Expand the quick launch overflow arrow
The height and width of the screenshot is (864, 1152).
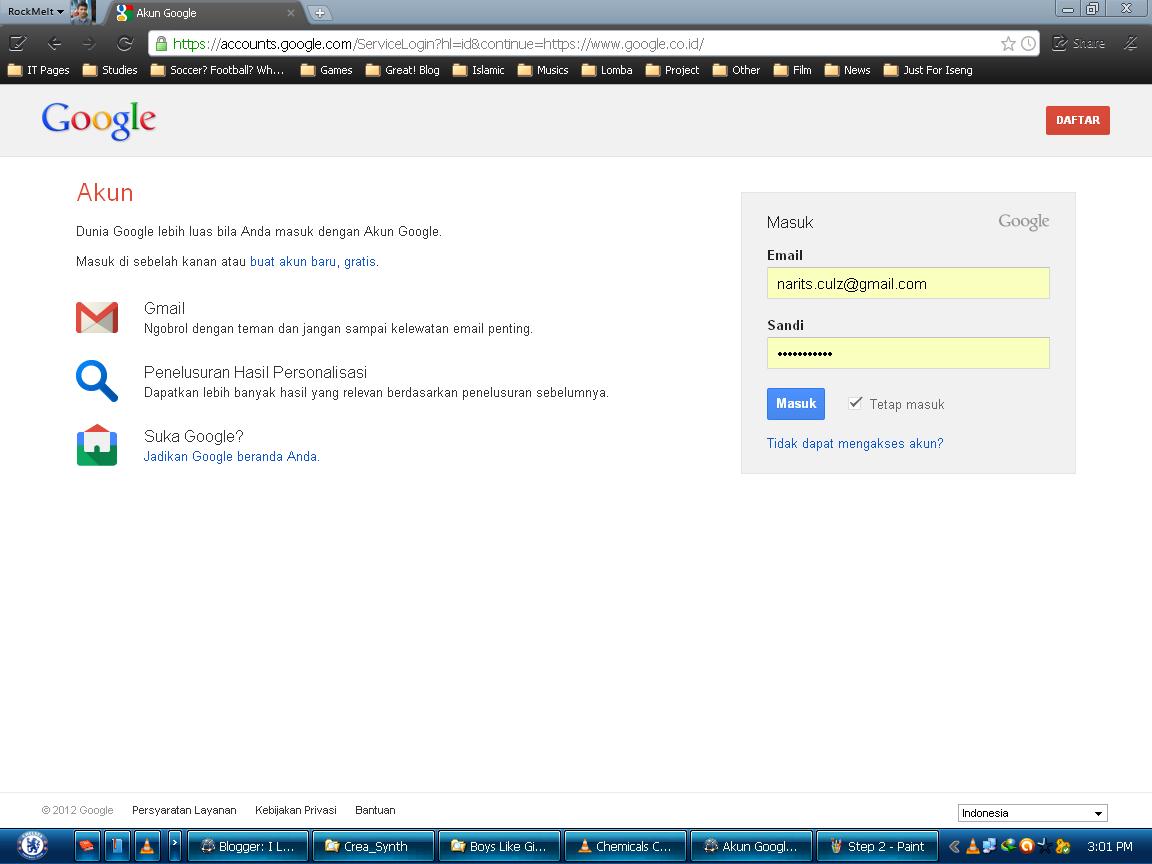(x=175, y=844)
